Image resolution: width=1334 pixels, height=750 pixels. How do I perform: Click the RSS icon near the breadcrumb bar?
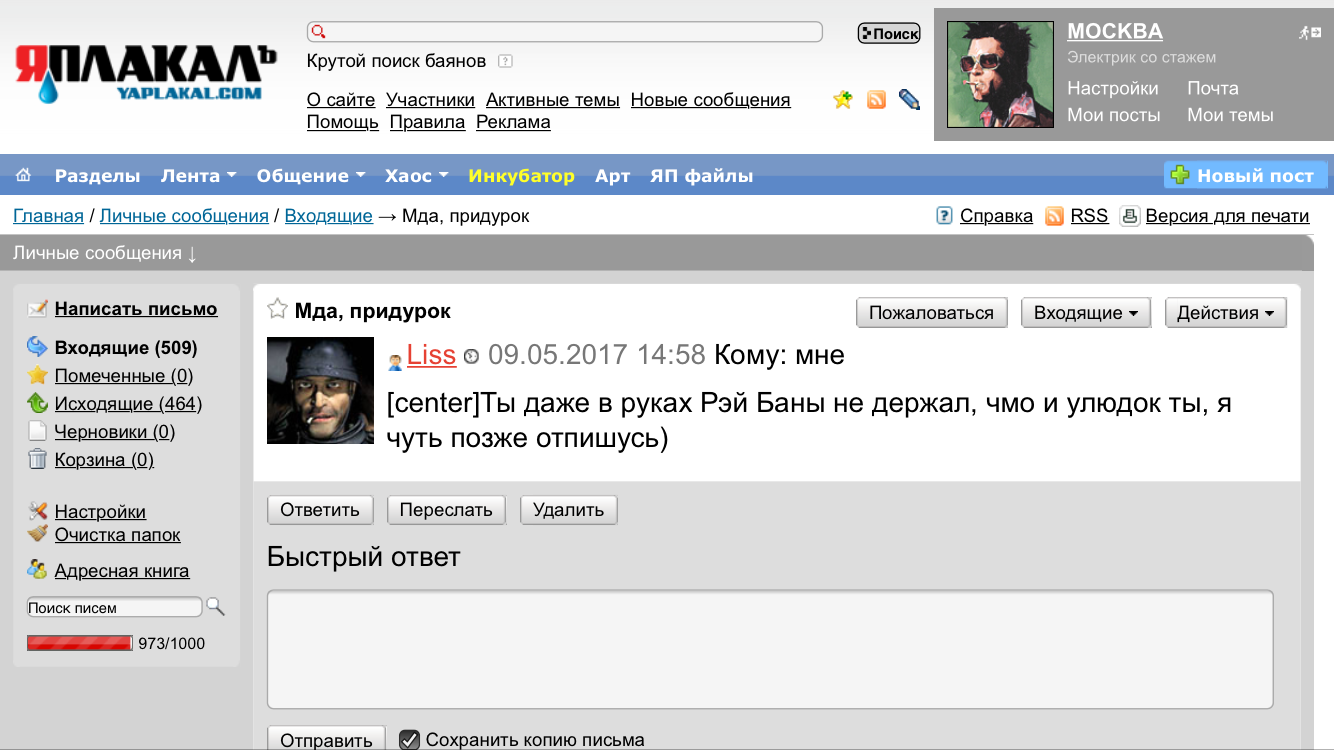point(1054,216)
